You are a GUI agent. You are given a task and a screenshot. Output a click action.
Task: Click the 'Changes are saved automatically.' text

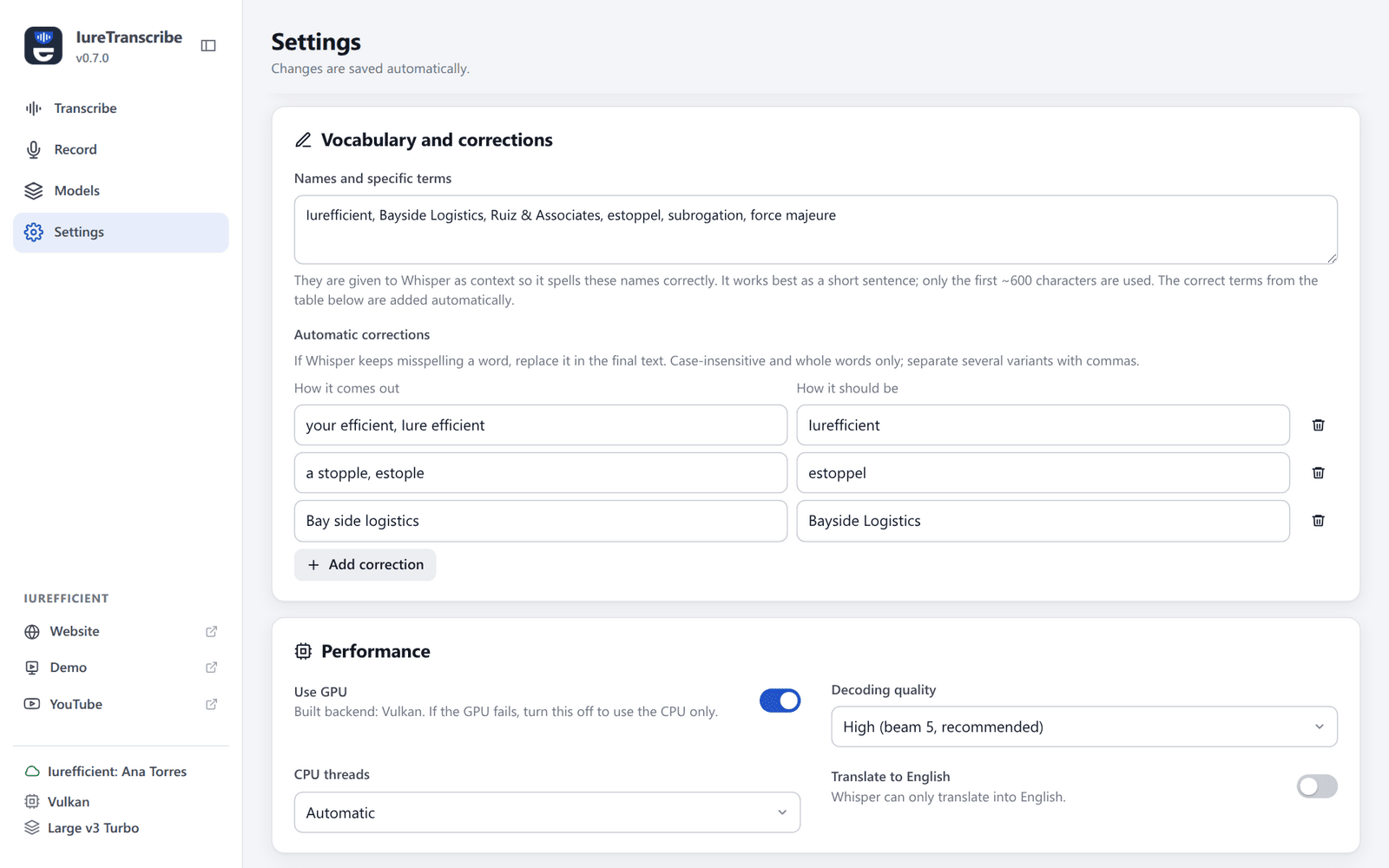click(370, 69)
